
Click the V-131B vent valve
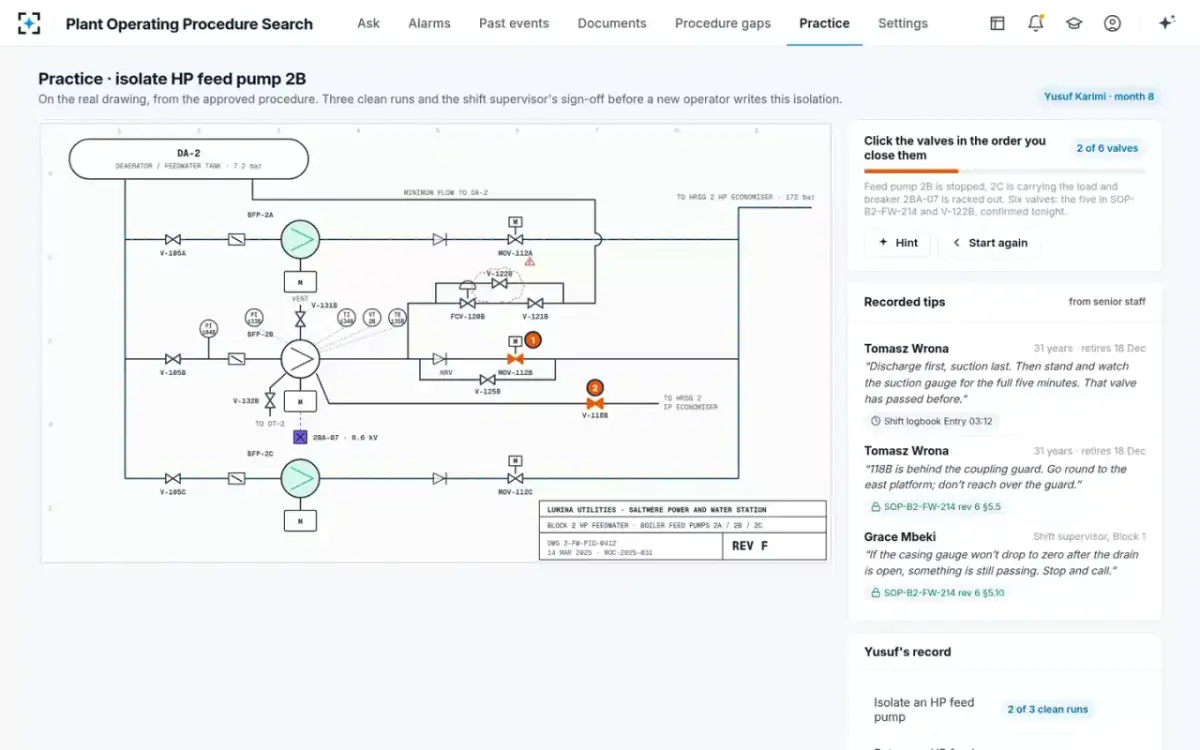300,320
